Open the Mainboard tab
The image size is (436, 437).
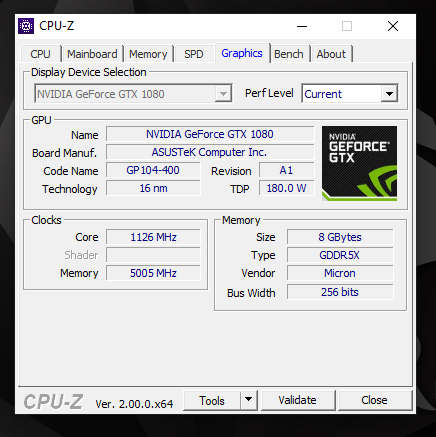[92, 54]
